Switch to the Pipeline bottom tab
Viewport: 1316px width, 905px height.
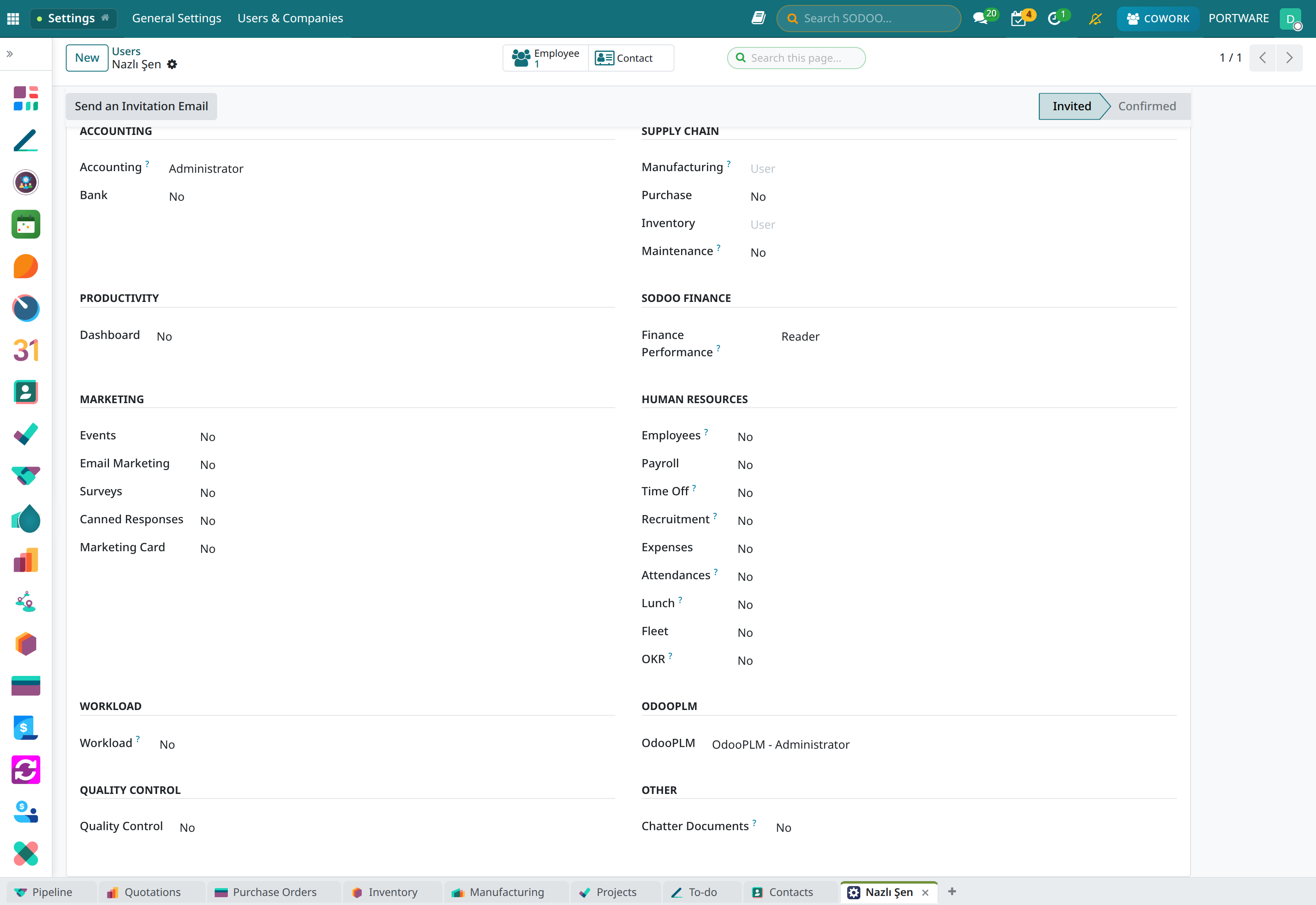51,892
